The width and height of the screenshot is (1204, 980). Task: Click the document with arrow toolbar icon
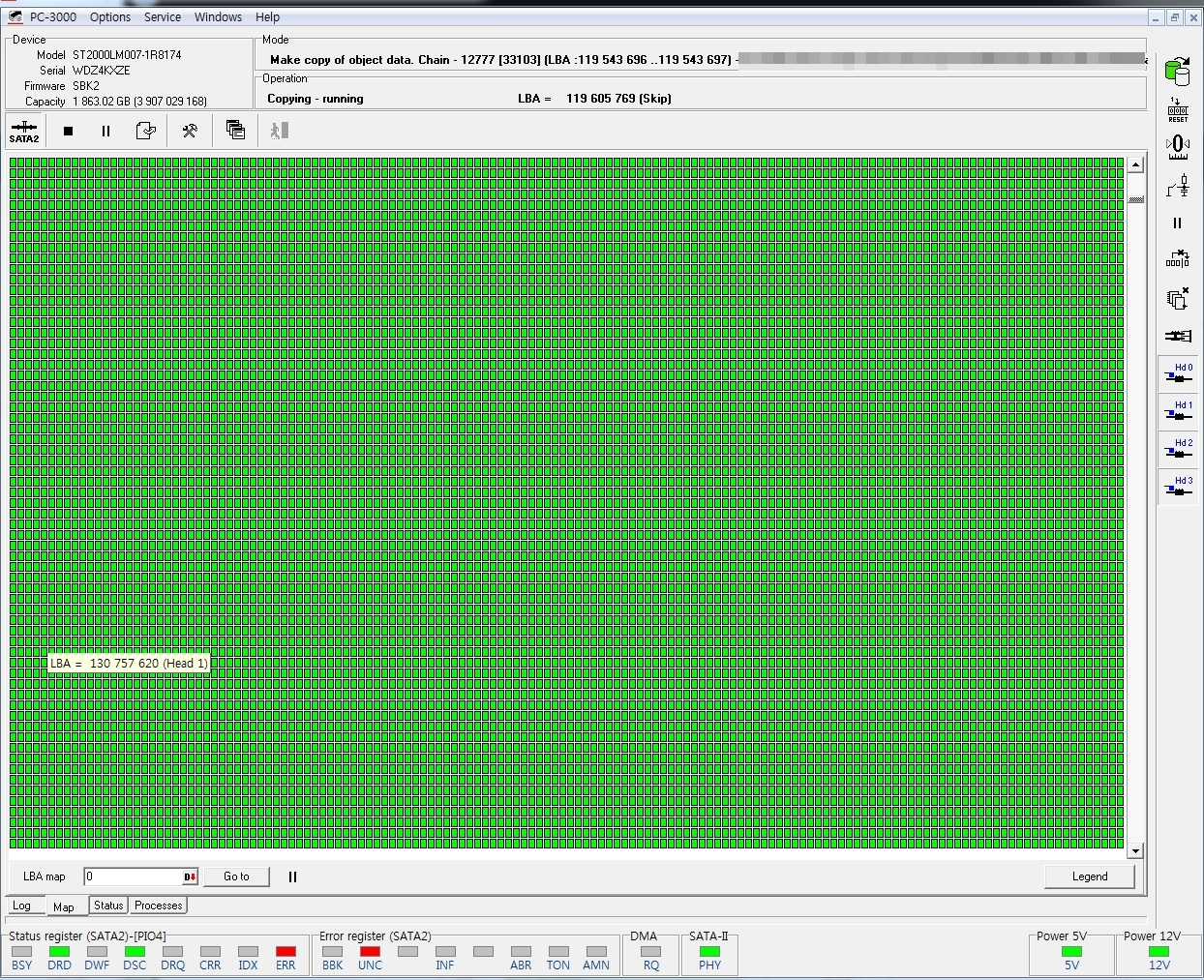tap(146, 131)
